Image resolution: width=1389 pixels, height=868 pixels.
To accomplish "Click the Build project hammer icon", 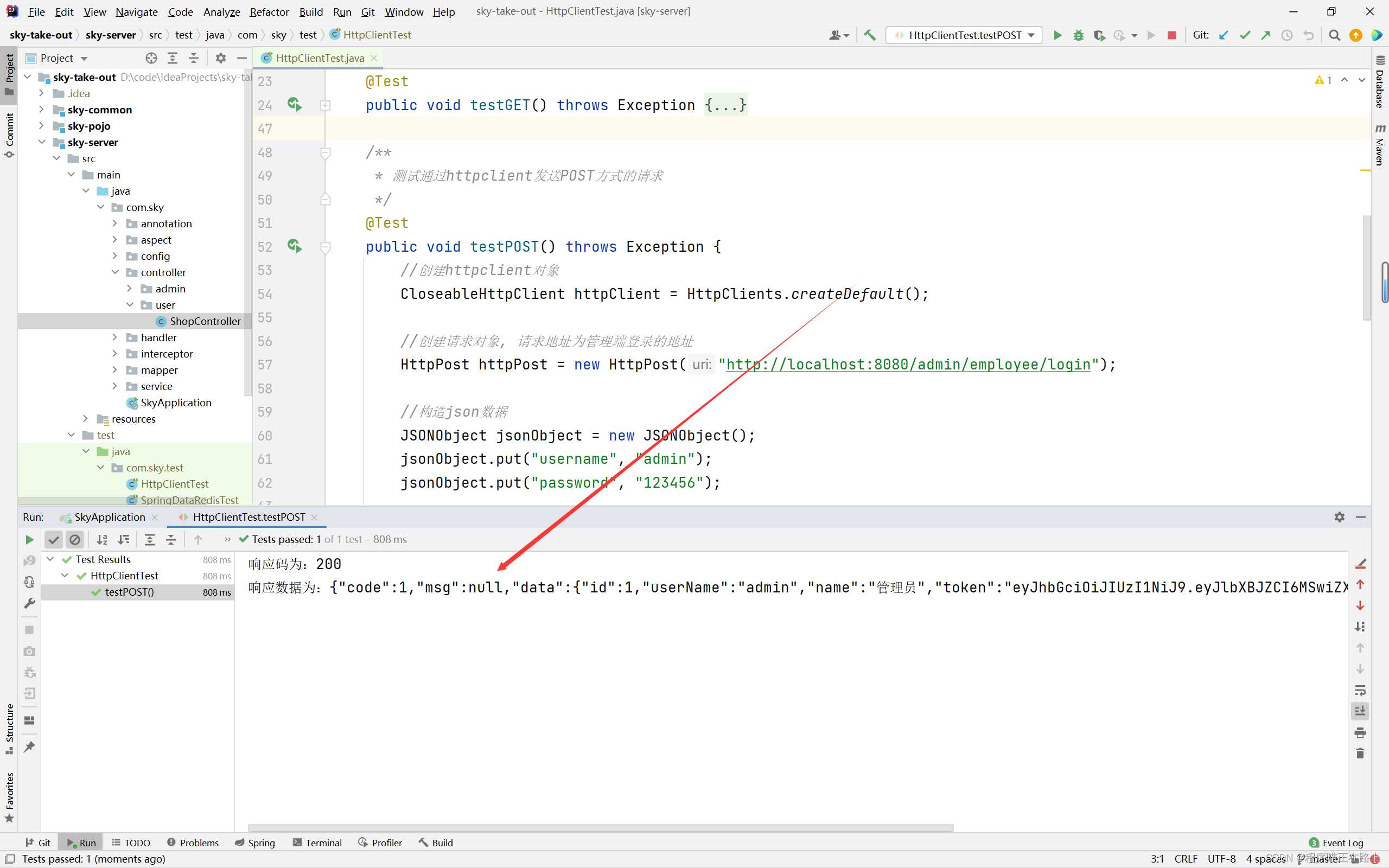I will pyautogui.click(x=870, y=35).
